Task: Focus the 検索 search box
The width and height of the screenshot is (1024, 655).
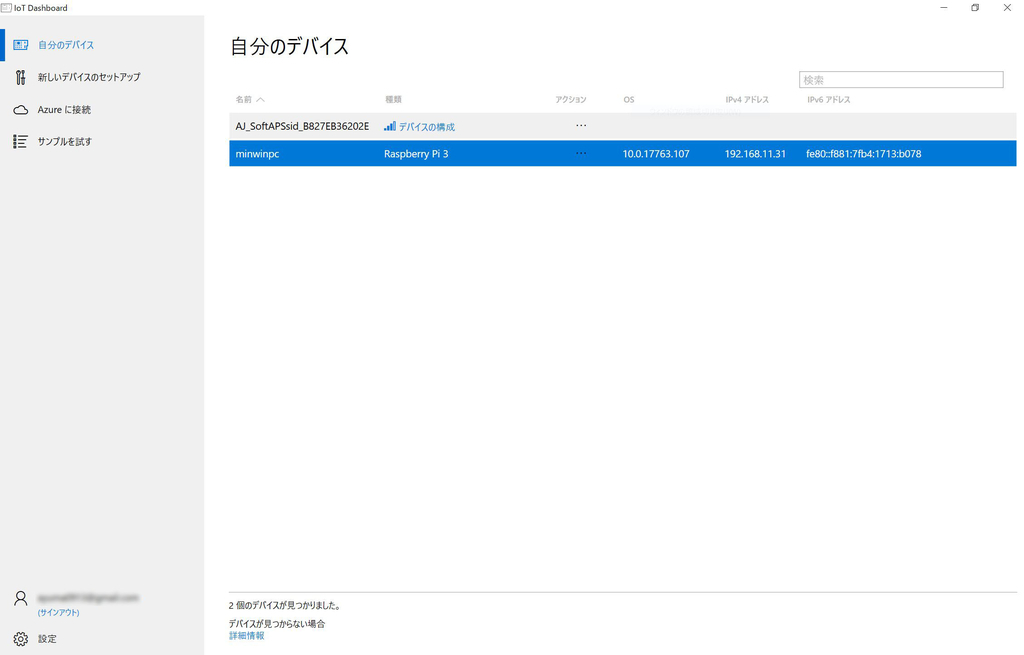Action: [901, 80]
